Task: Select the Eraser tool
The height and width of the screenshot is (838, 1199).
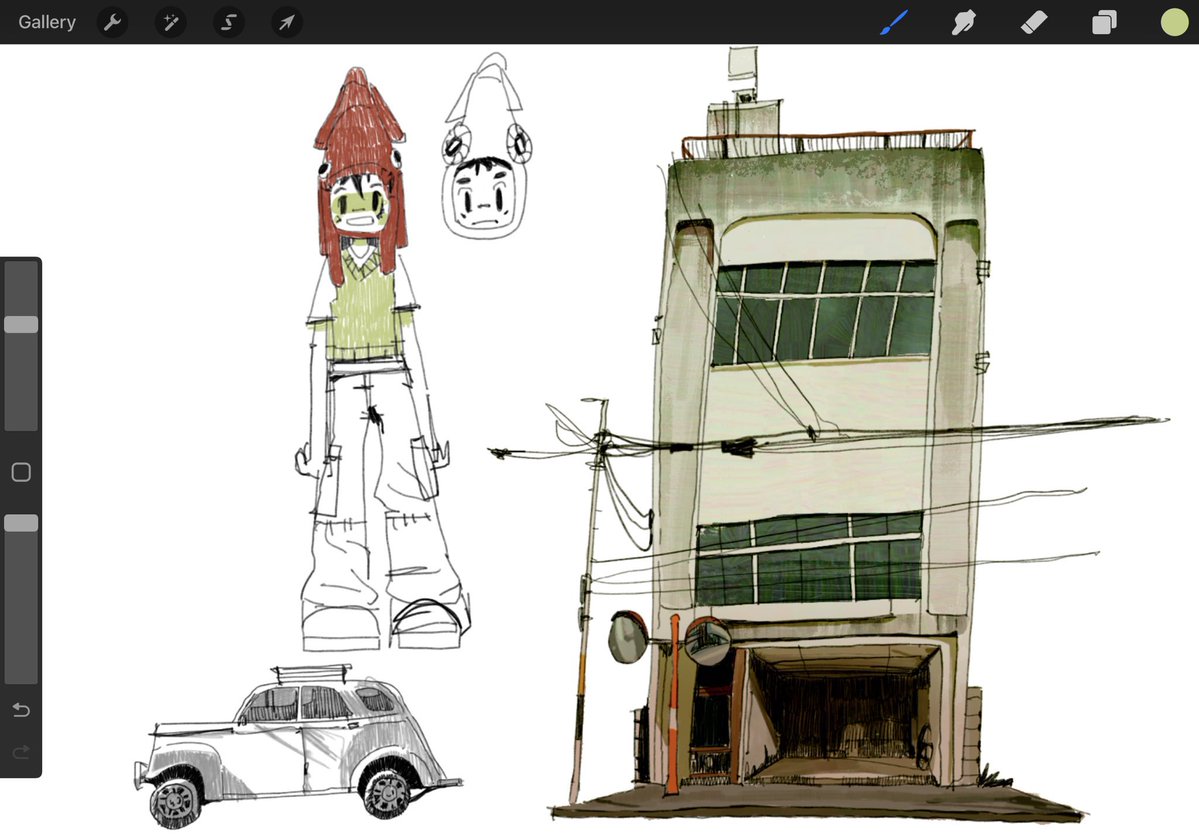Action: (x=1034, y=22)
